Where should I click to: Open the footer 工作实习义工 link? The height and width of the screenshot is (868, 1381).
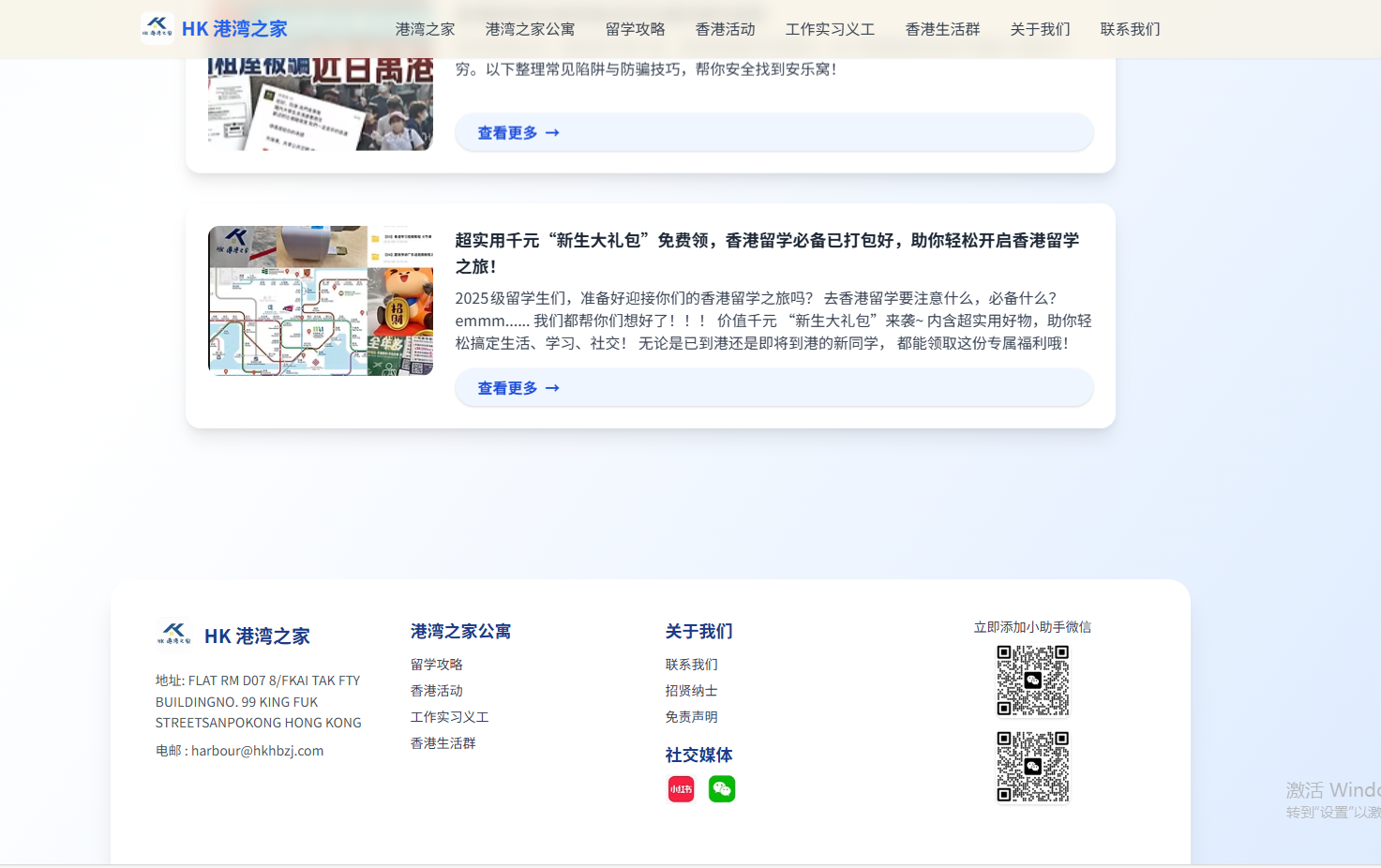[450, 716]
